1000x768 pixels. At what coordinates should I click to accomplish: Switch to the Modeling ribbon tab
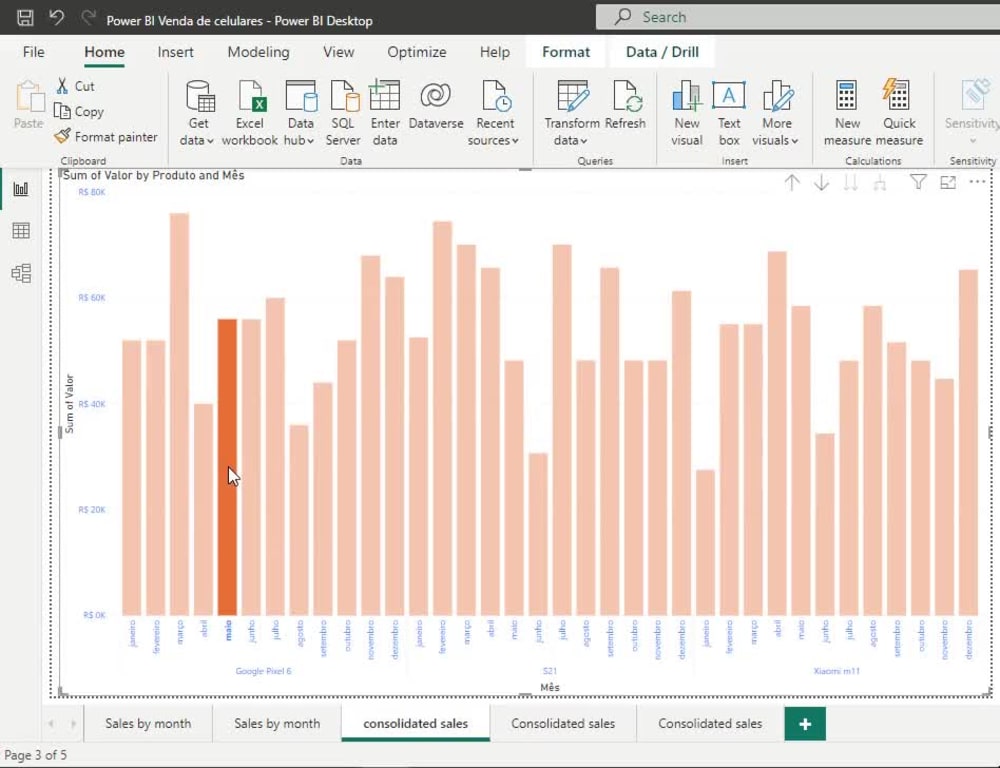(257, 52)
